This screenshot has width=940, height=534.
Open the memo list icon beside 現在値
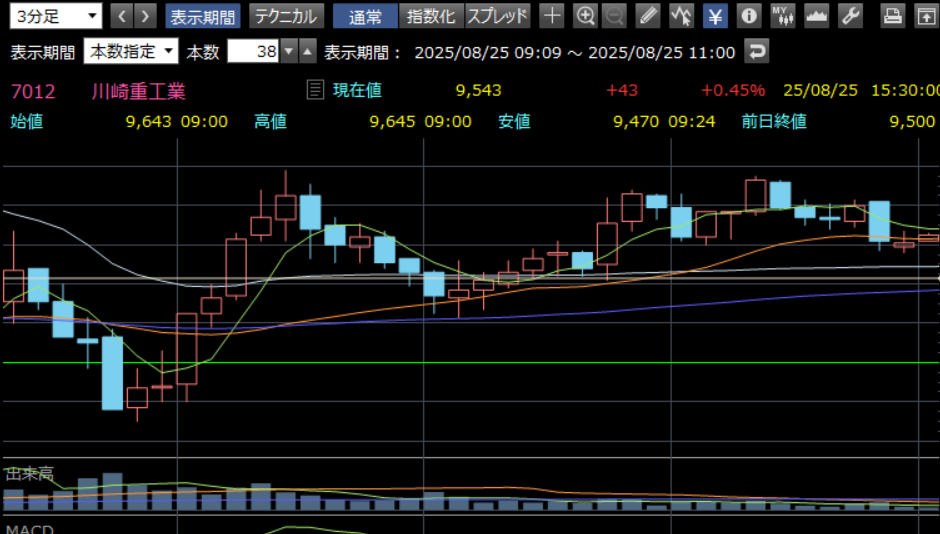[x=315, y=90]
